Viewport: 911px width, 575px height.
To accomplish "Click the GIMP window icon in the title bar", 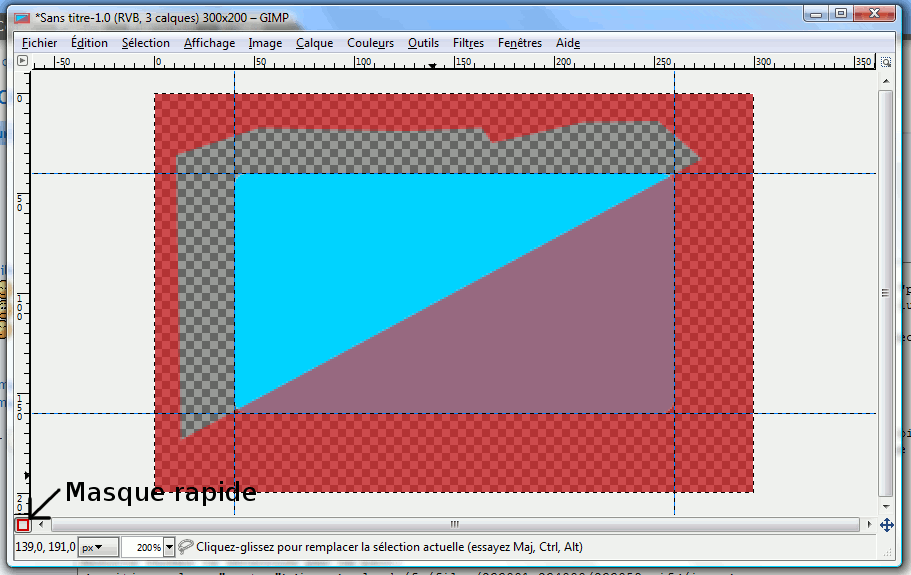I will (x=21, y=14).
